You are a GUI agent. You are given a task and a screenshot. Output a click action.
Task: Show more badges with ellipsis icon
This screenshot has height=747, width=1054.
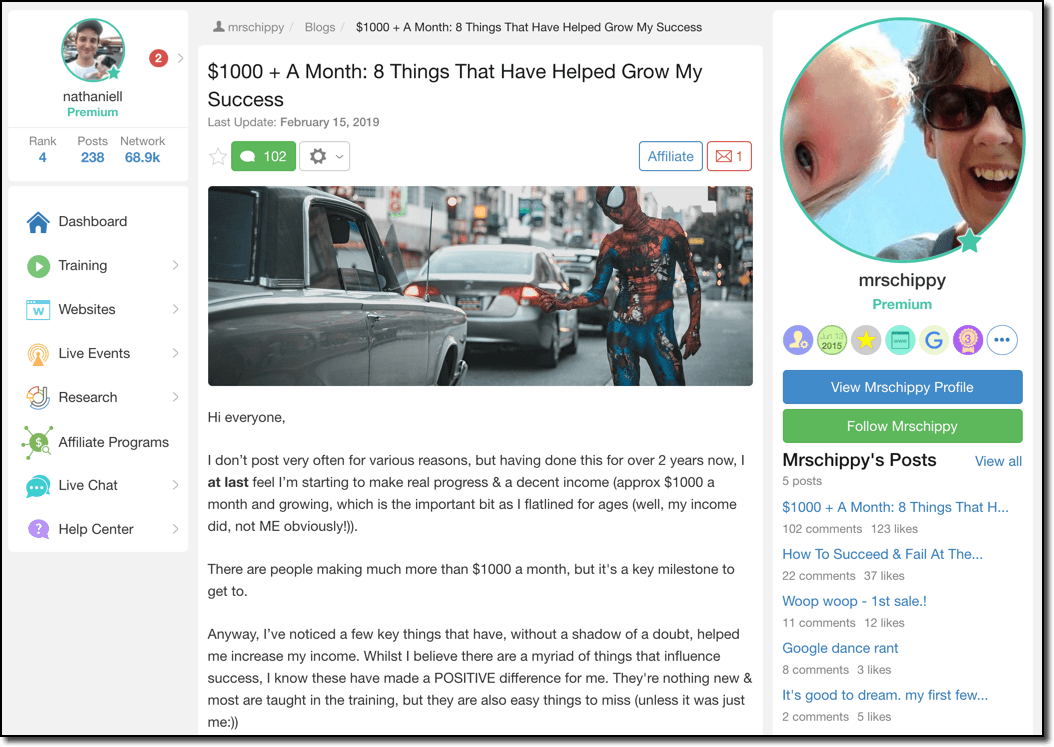coord(1002,340)
